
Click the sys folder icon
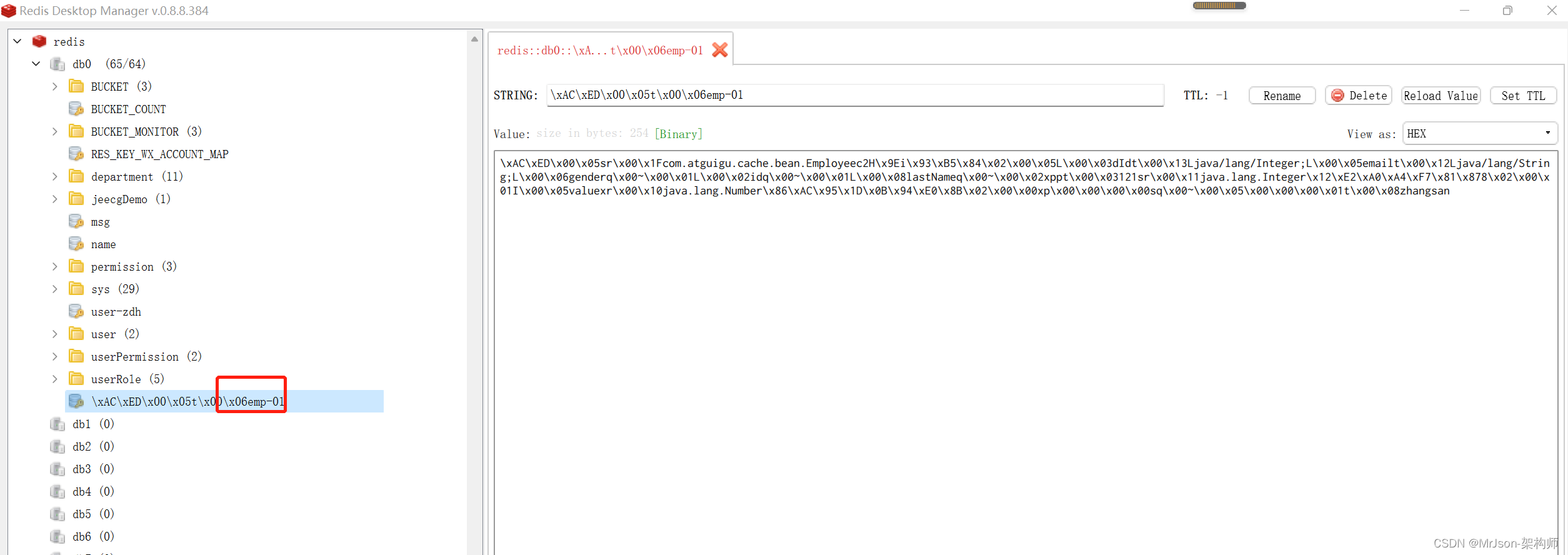76,289
